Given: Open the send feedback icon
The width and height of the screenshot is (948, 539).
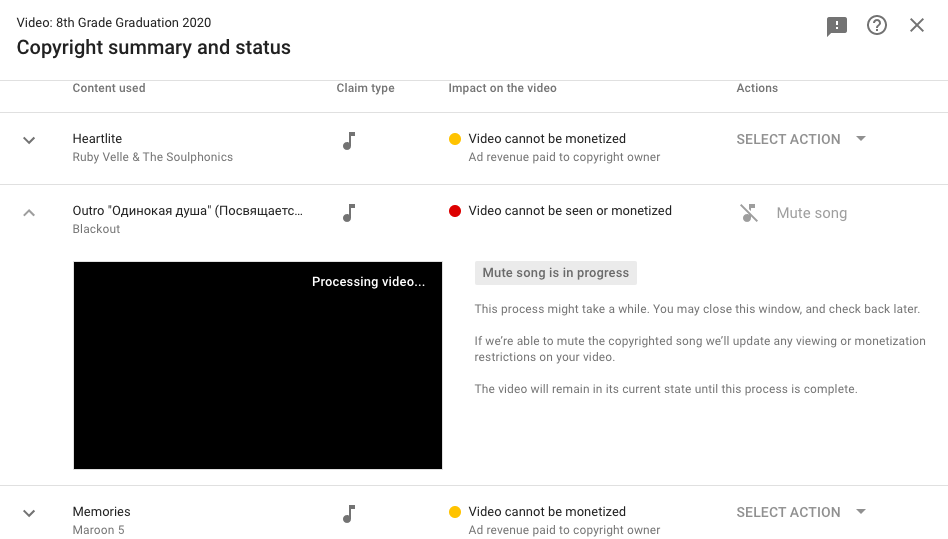Looking at the screenshot, I should [837, 26].
